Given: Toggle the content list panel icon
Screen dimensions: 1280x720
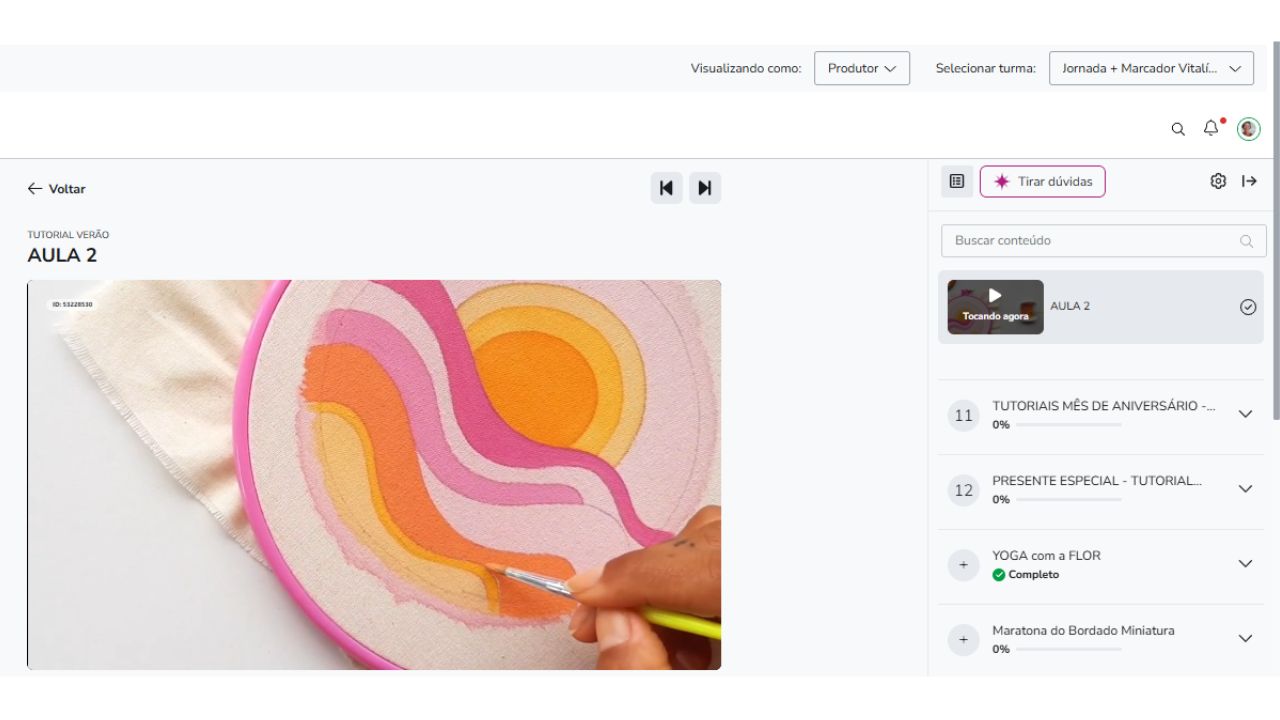Looking at the screenshot, I should [957, 181].
